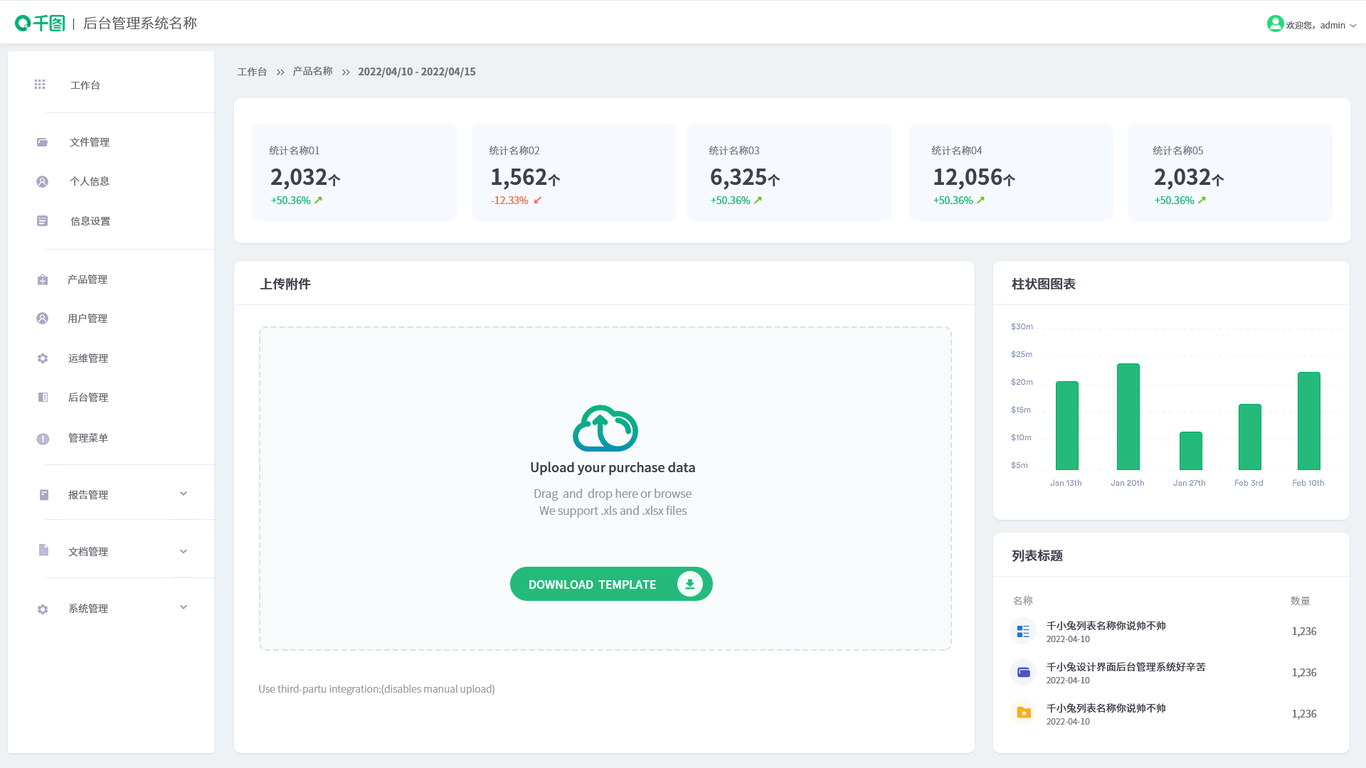The image size is (1366, 768).
Task: Click the 后台管理系统名称 header title
Action: pos(140,23)
